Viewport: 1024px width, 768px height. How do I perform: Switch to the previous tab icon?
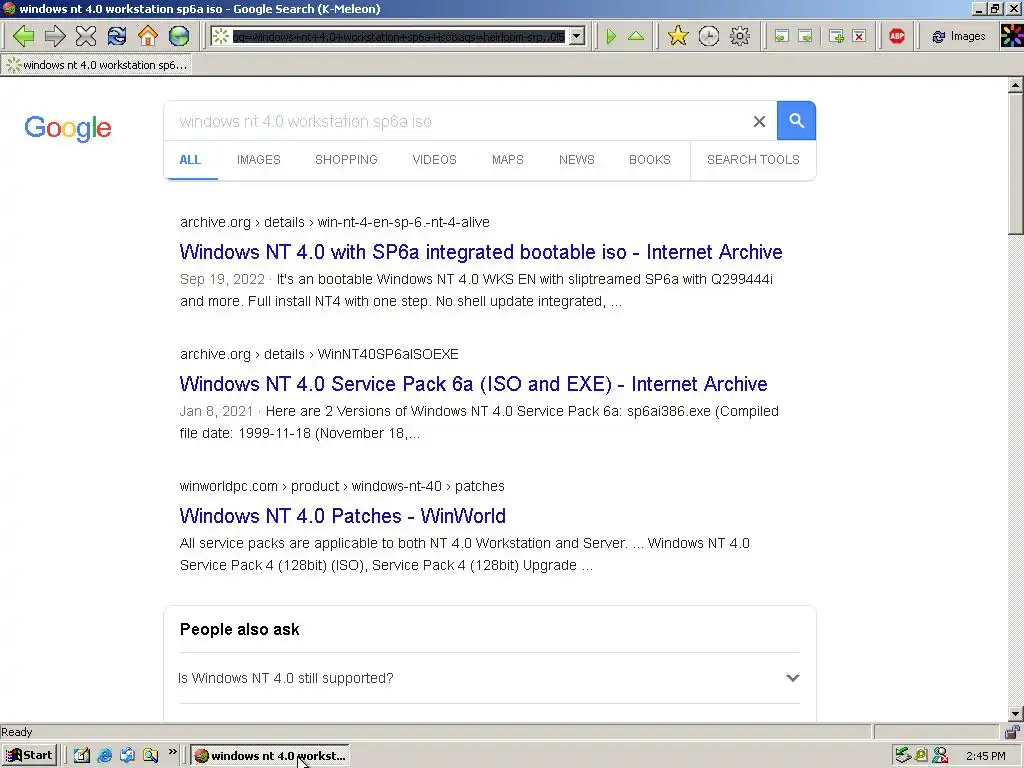[781, 36]
